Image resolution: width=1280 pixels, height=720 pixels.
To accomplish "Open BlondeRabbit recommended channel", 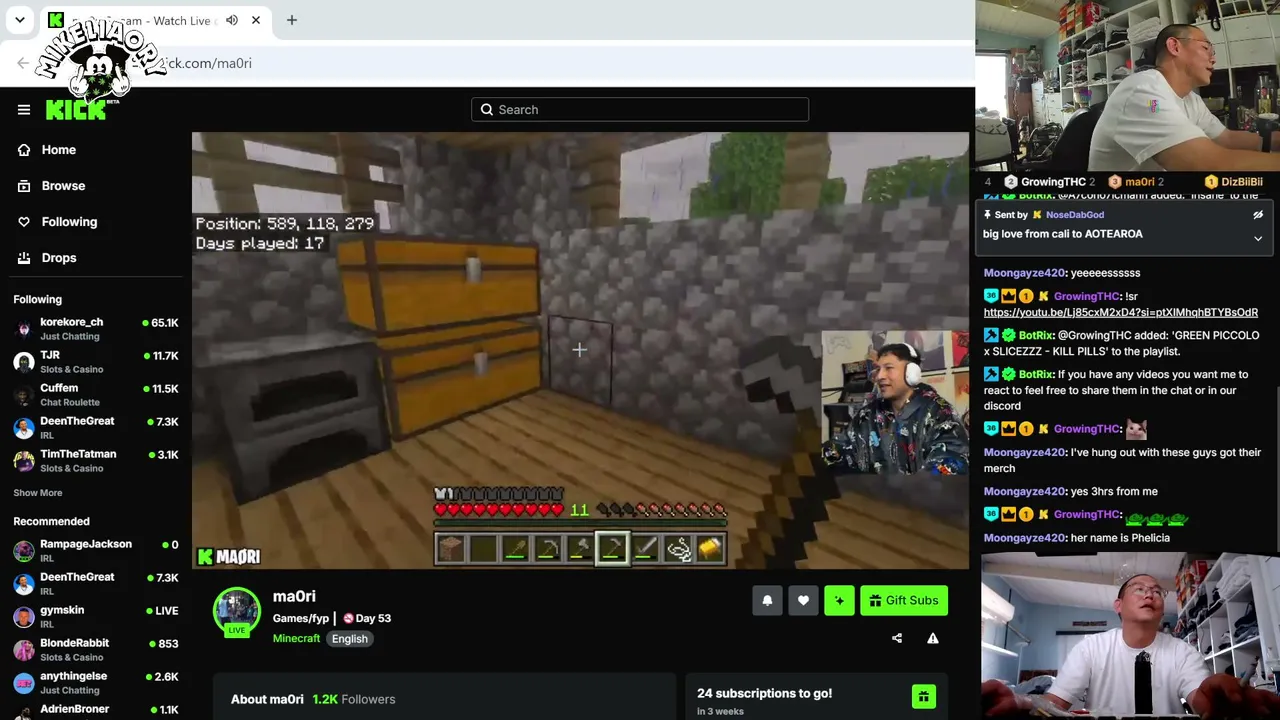I will pyautogui.click(x=96, y=650).
